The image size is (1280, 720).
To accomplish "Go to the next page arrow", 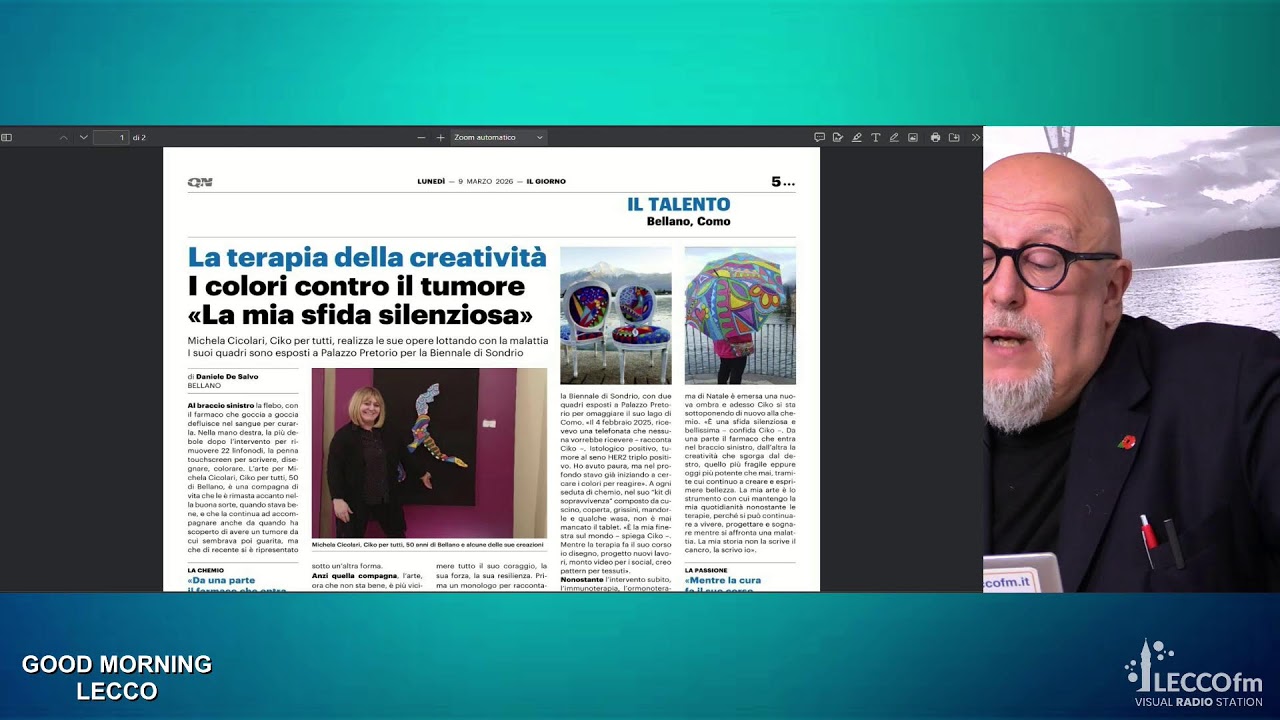I will click(84, 137).
